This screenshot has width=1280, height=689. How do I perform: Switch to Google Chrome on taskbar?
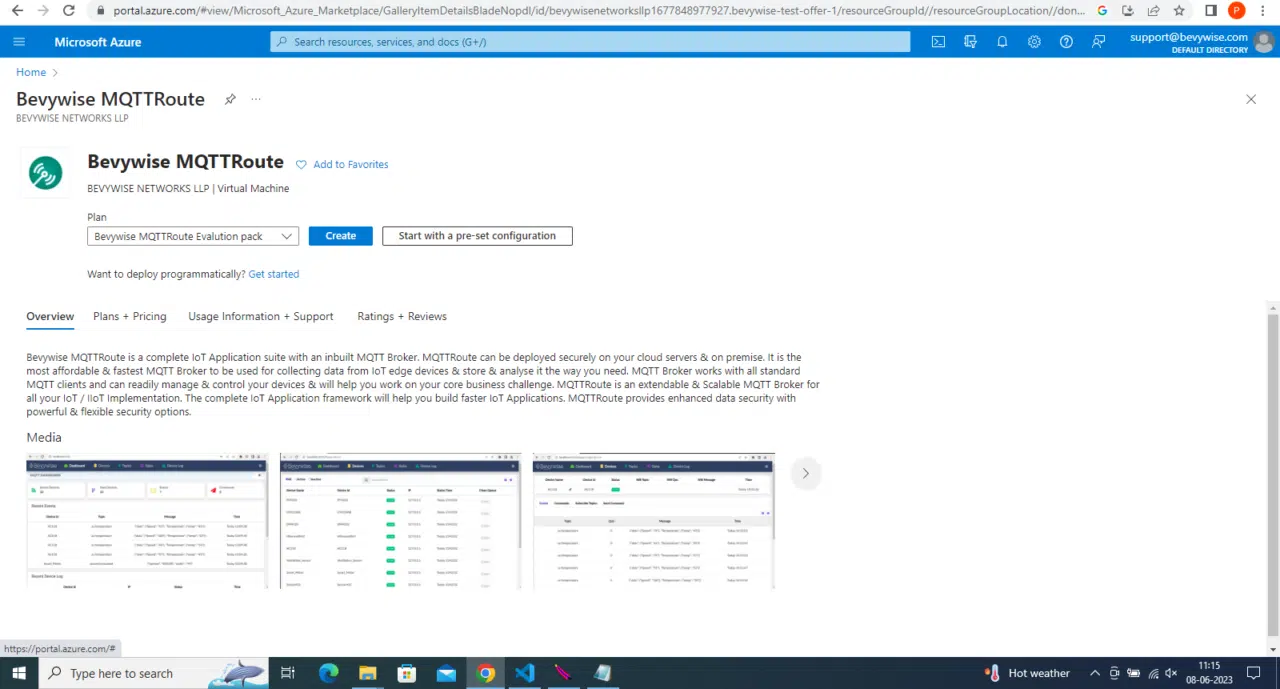486,673
